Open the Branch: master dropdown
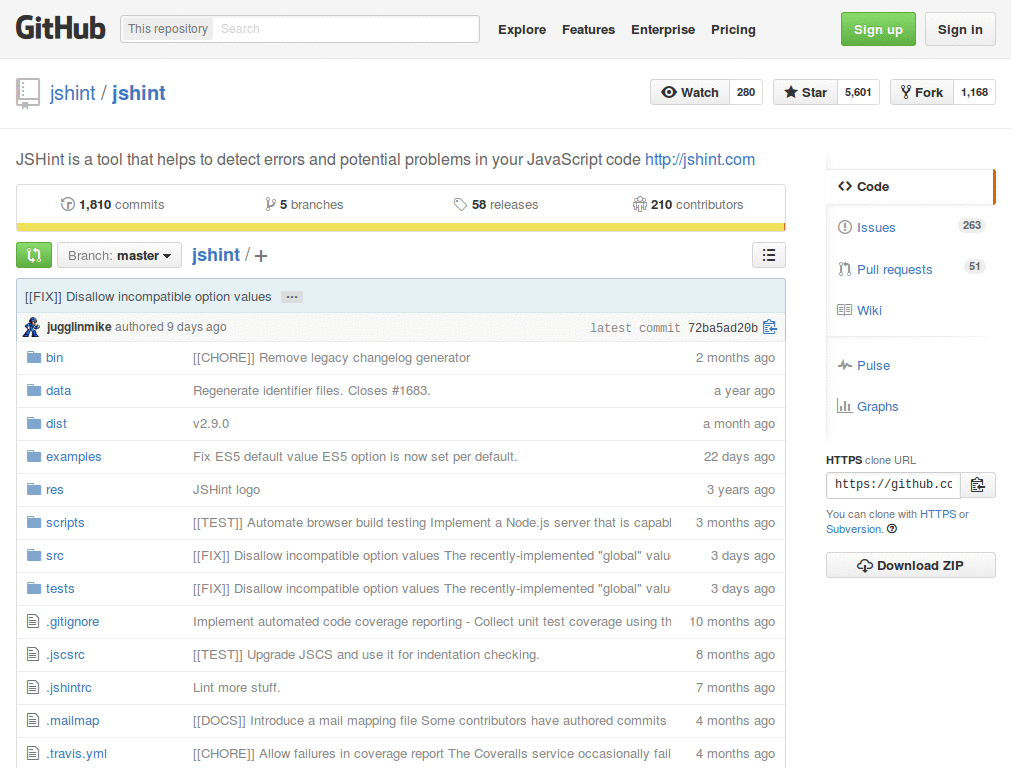This screenshot has width=1024, height=768. click(x=120, y=255)
